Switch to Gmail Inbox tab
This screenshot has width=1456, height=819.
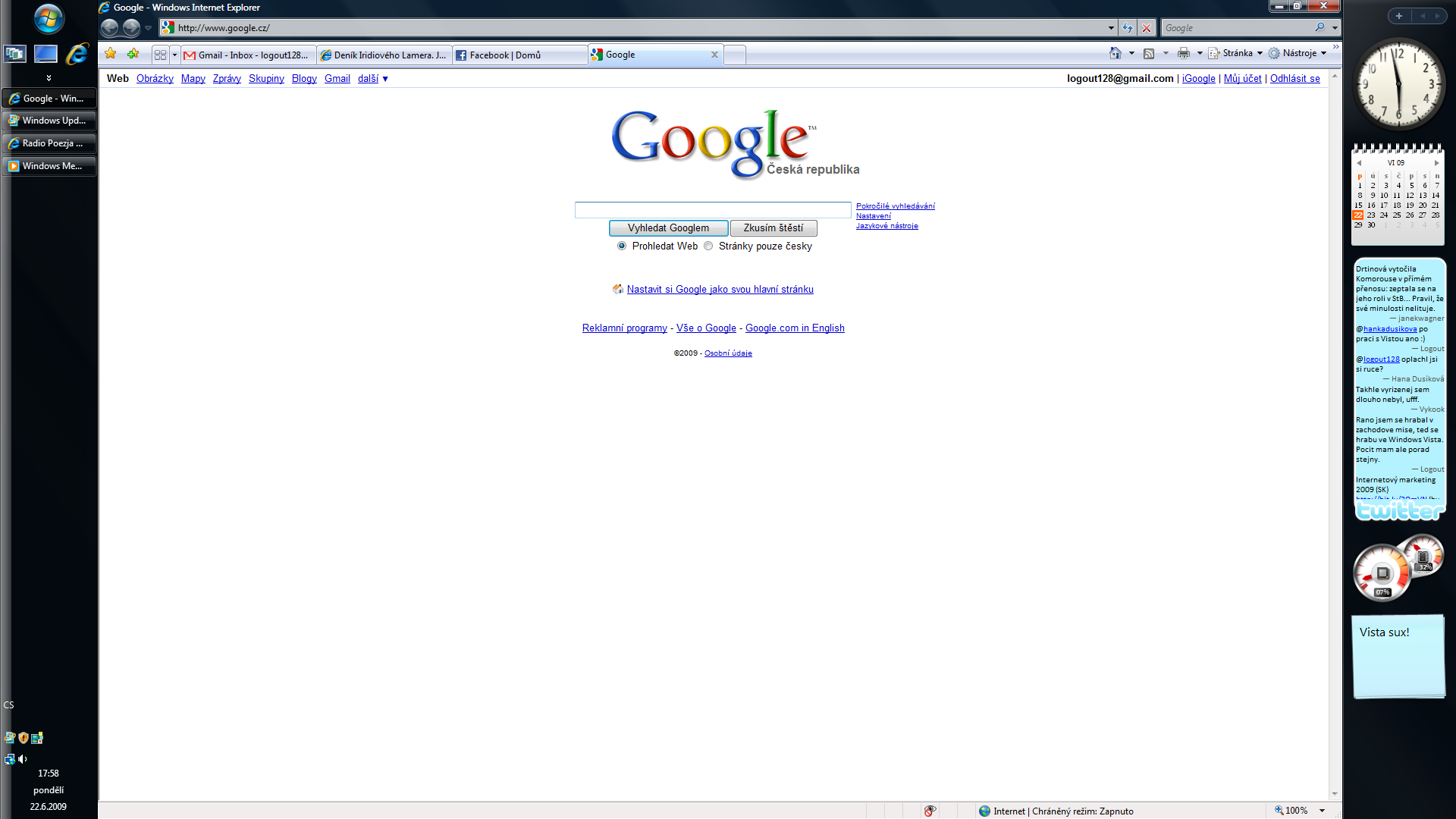coord(250,55)
